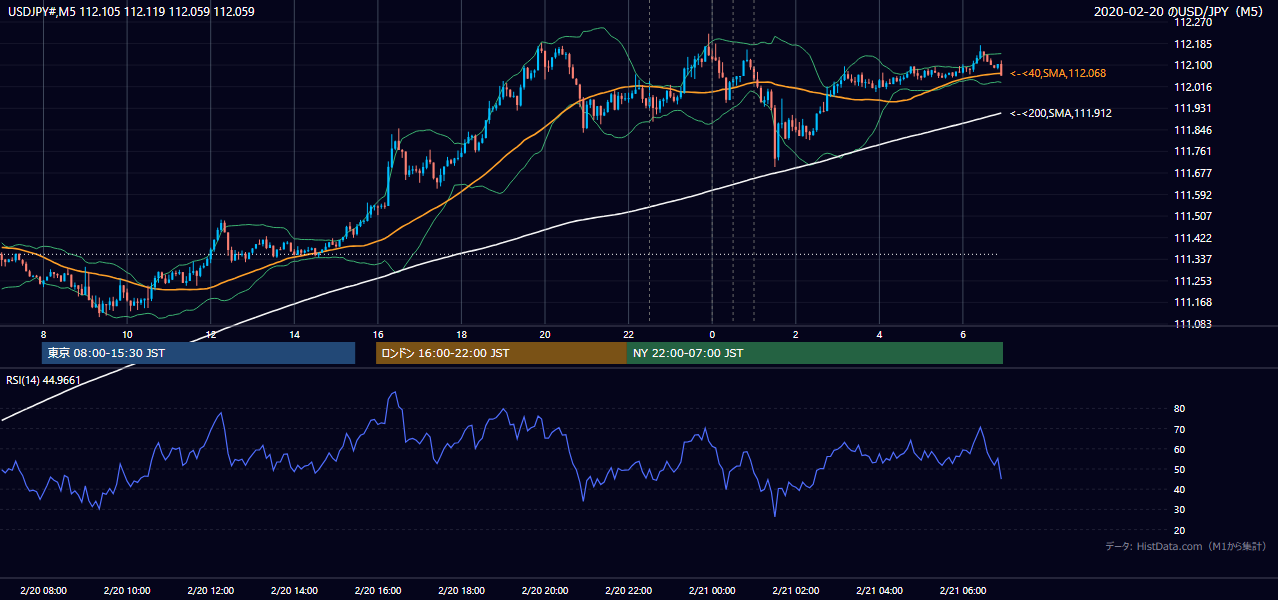Click price axis value 111.592
This screenshot has height=600, width=1278.
coord(1194,195)
